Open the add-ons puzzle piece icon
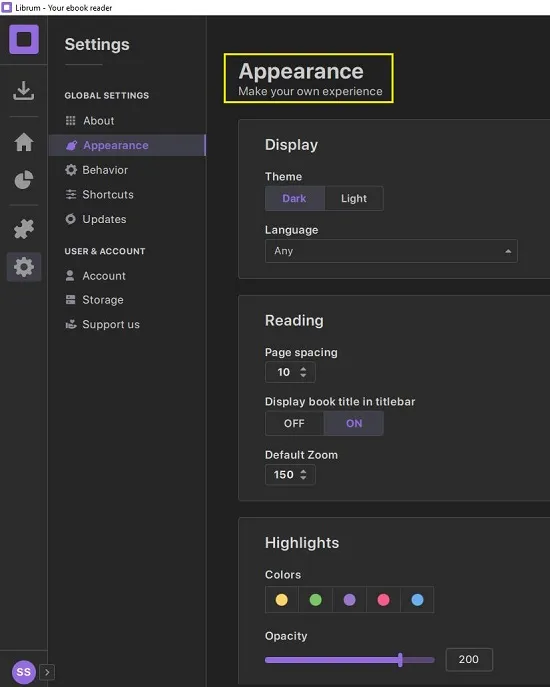 24,229
